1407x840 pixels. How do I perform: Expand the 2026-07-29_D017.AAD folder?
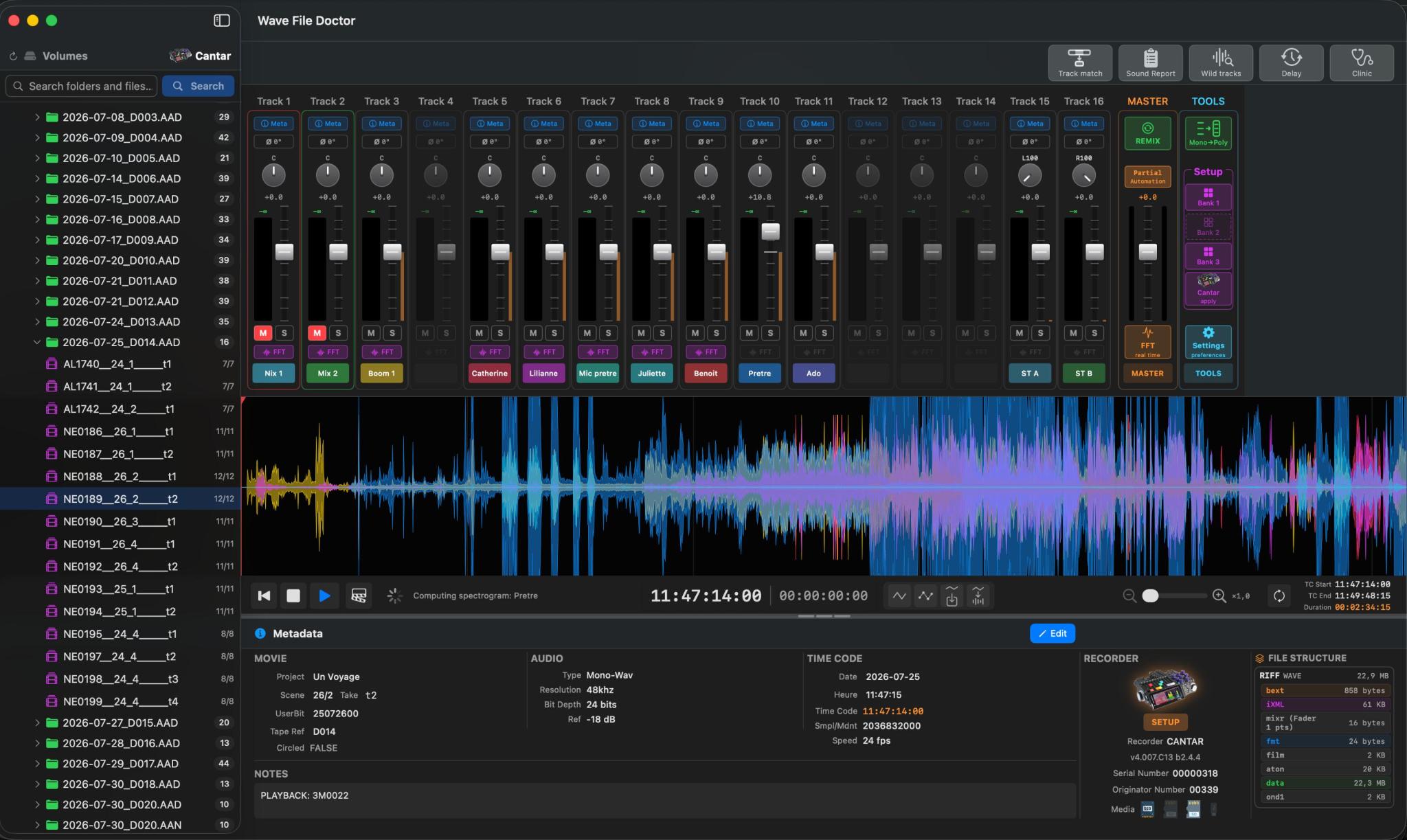[x=37, y=763]
